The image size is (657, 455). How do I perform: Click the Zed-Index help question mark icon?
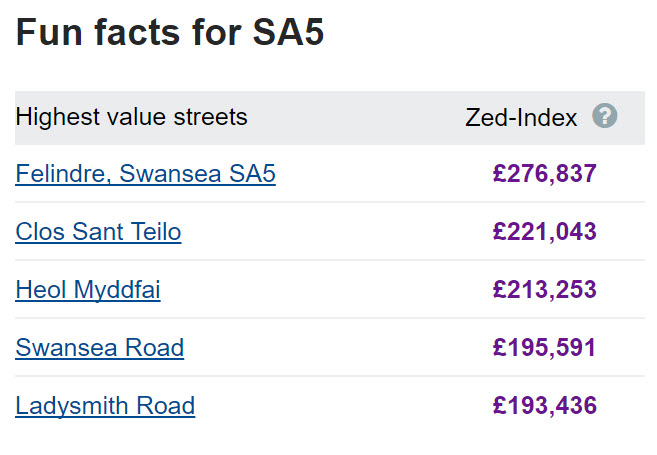click(x=604, y=116)
